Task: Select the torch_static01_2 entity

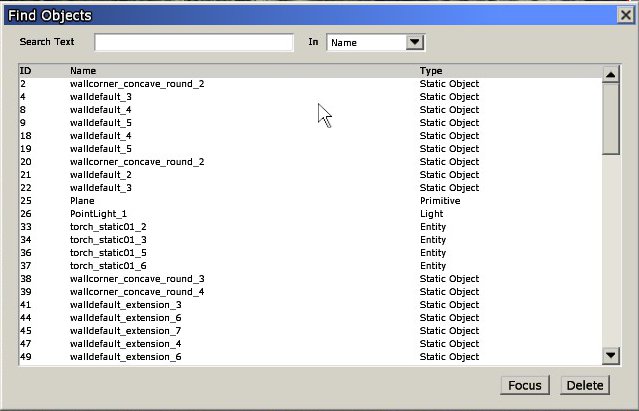Action: pyautogui.click(x=108, y=227)
